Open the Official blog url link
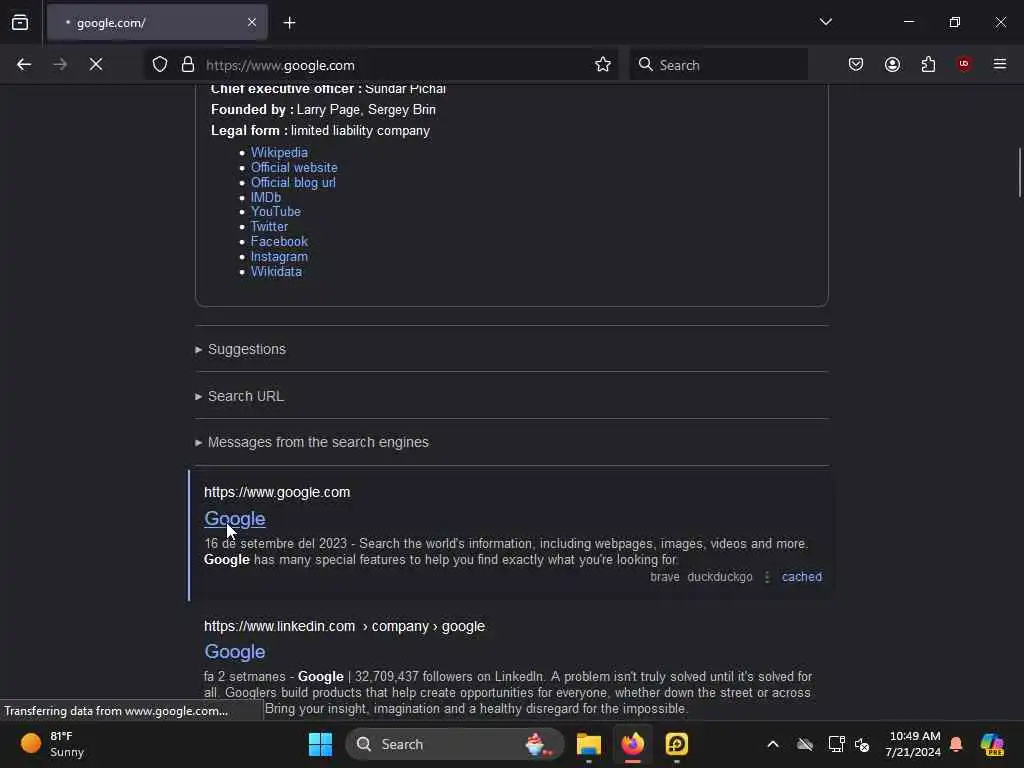The image size is (1024, 768). tap(293, 182)
